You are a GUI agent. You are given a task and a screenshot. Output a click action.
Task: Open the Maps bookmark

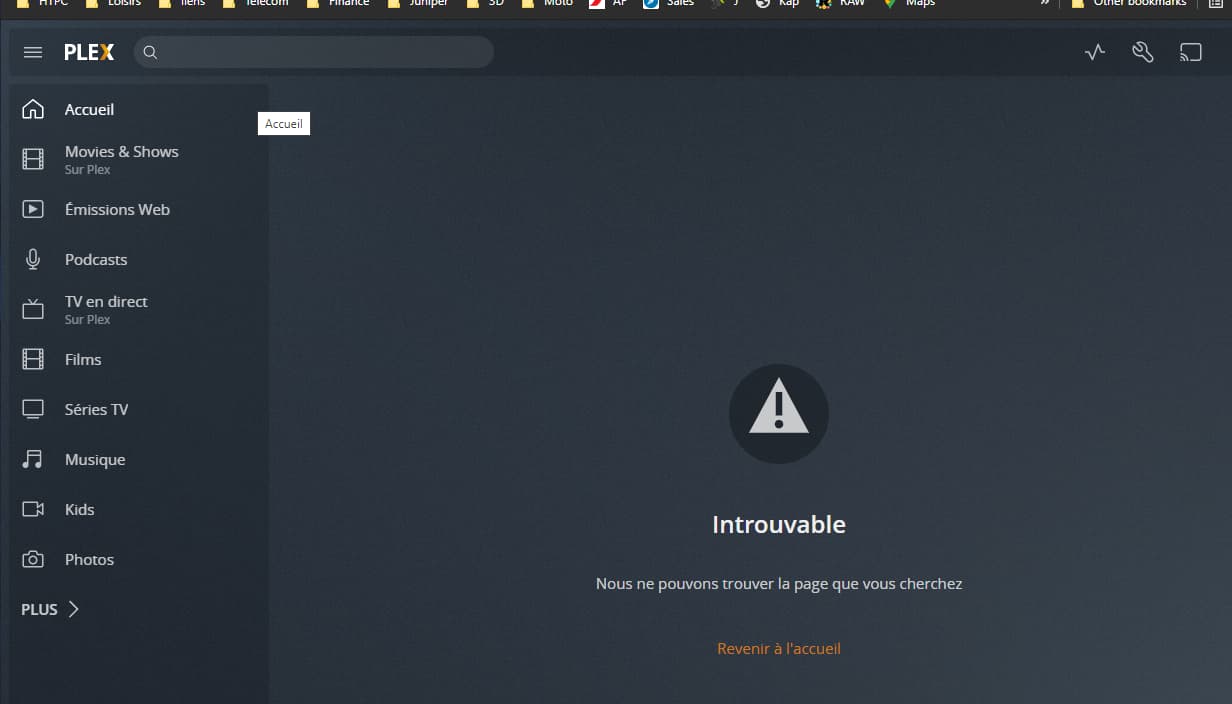pos(908,4)
